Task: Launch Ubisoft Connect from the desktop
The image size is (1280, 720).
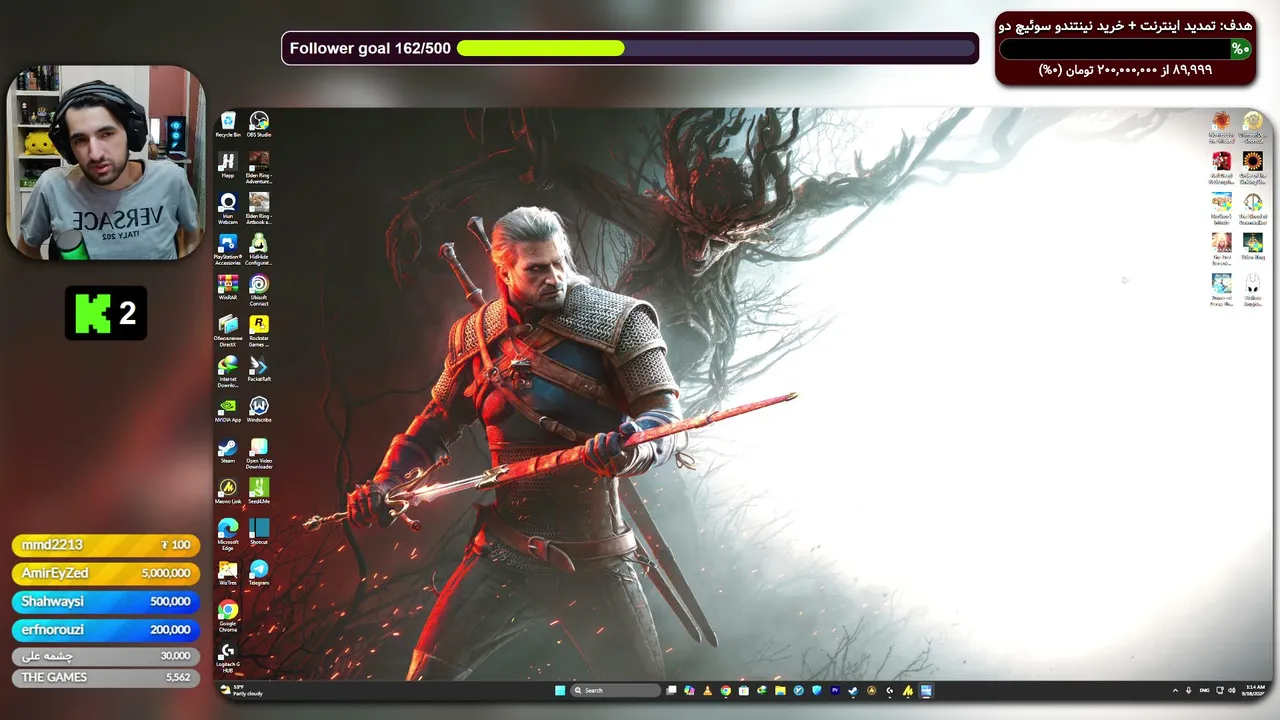Action: point(259,290)
